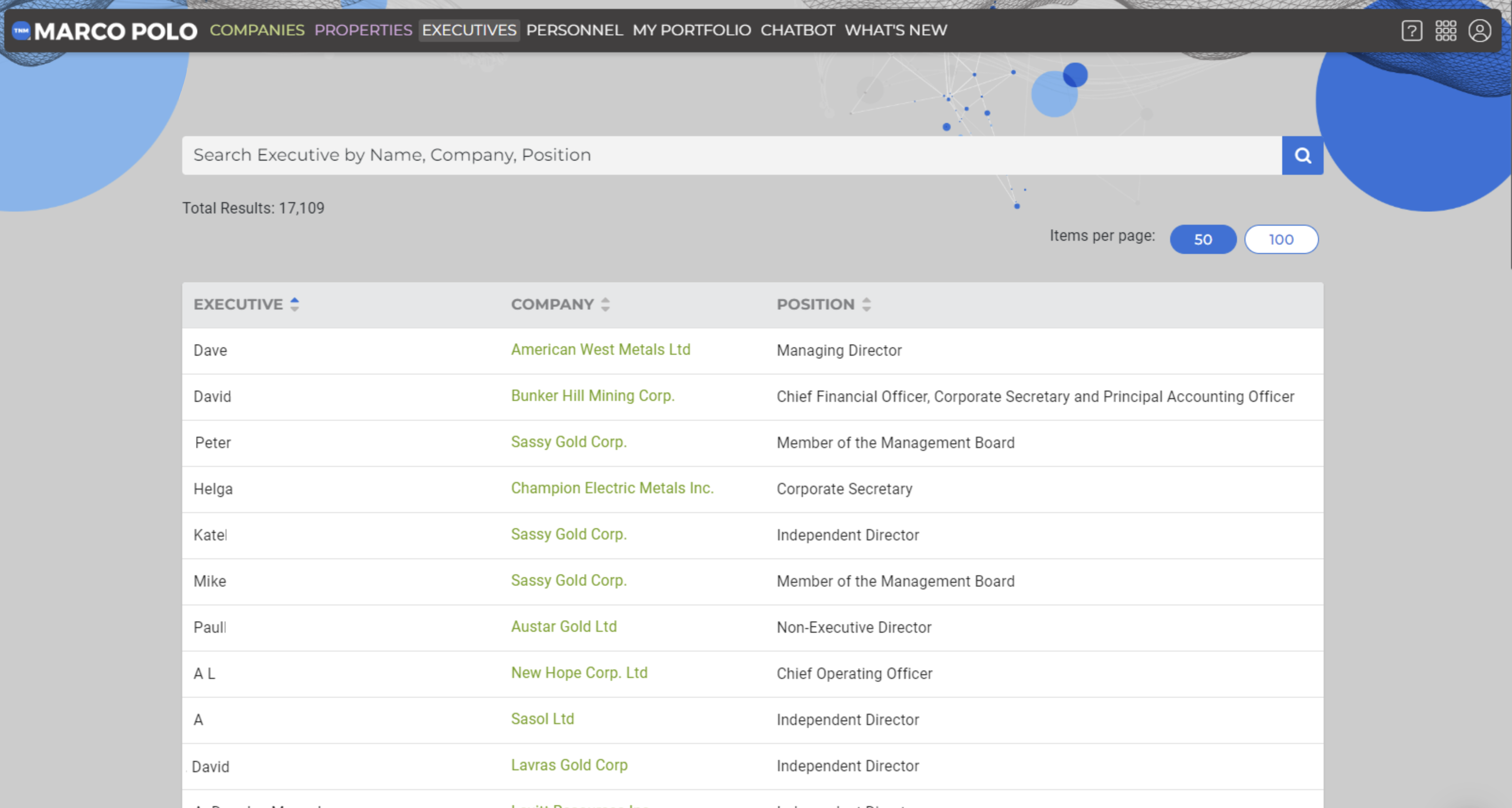The image size is (1512, 808).
Task: Click the POSITION column header
Action: click(x=815, y=304)
